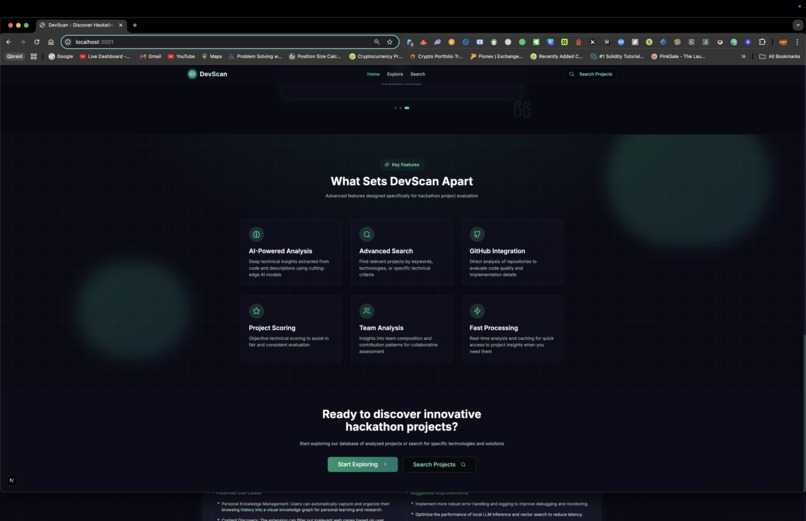The height and width of the screenshot is (521, 806).
Task: Open the Cryptocurrency Pr... bookmark
Action: coord(376,57)
